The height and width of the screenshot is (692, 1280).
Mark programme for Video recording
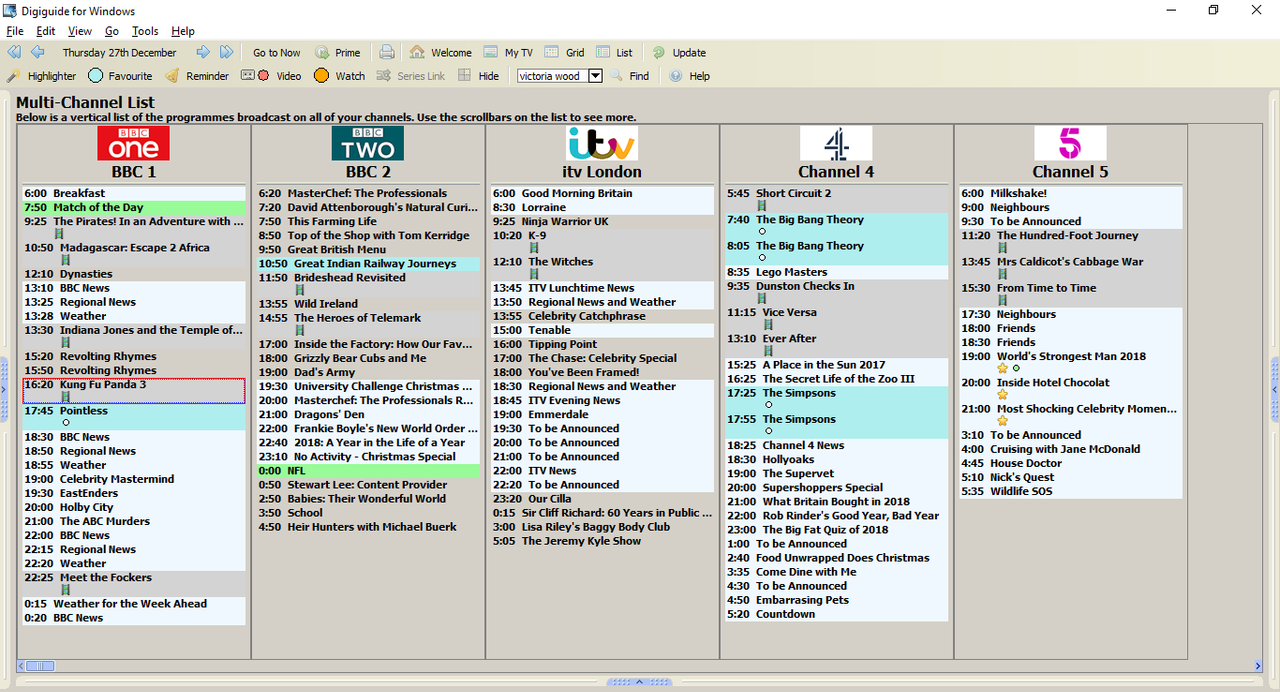(x=271, y=76)
